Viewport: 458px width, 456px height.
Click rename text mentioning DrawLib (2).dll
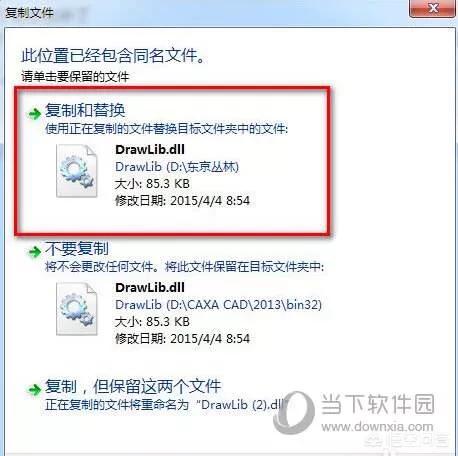point(166,405)
